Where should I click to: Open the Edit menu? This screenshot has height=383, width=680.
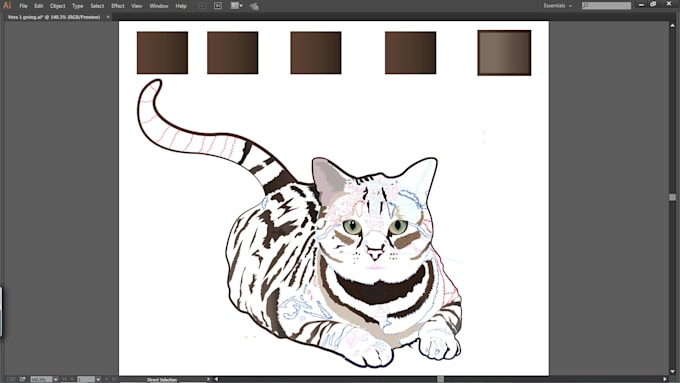tap(39, 6)
